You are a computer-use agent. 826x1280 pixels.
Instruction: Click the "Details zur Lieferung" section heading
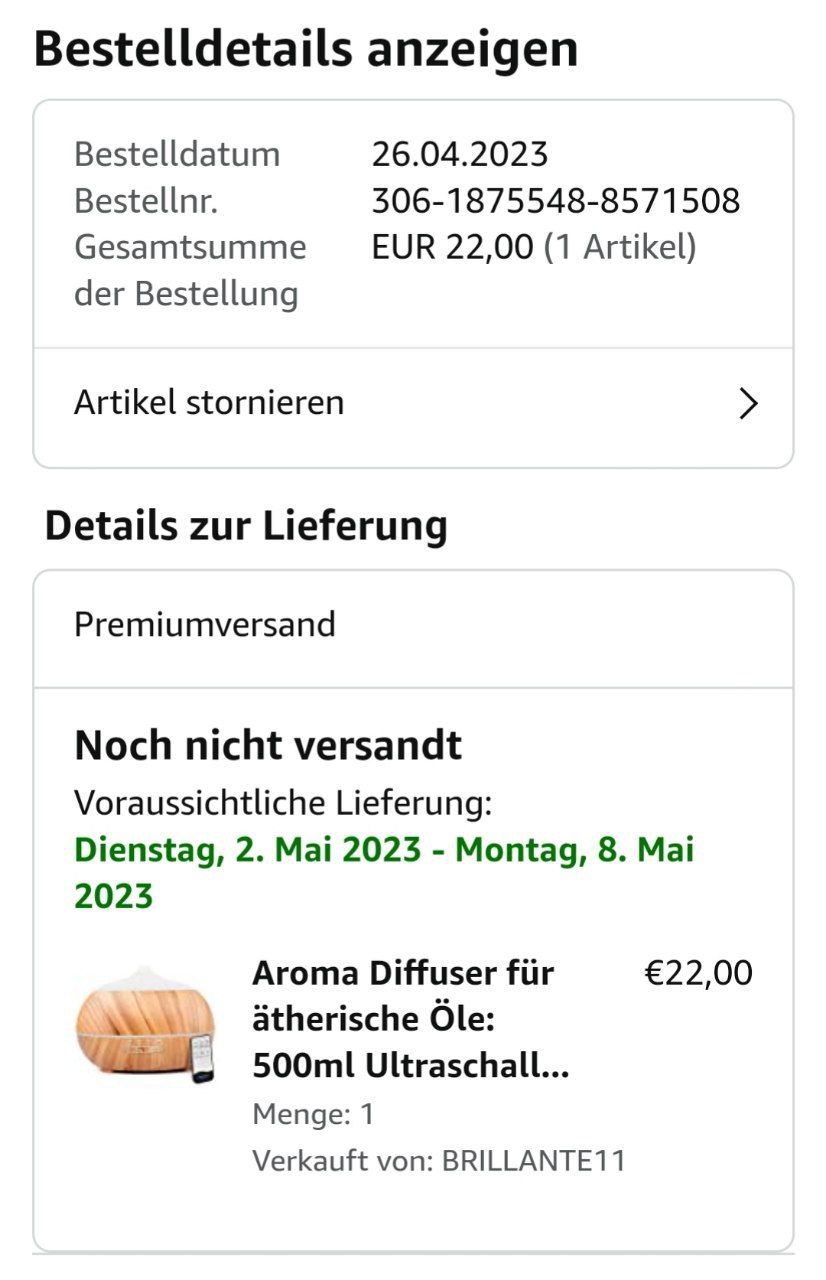click(246, 526)
